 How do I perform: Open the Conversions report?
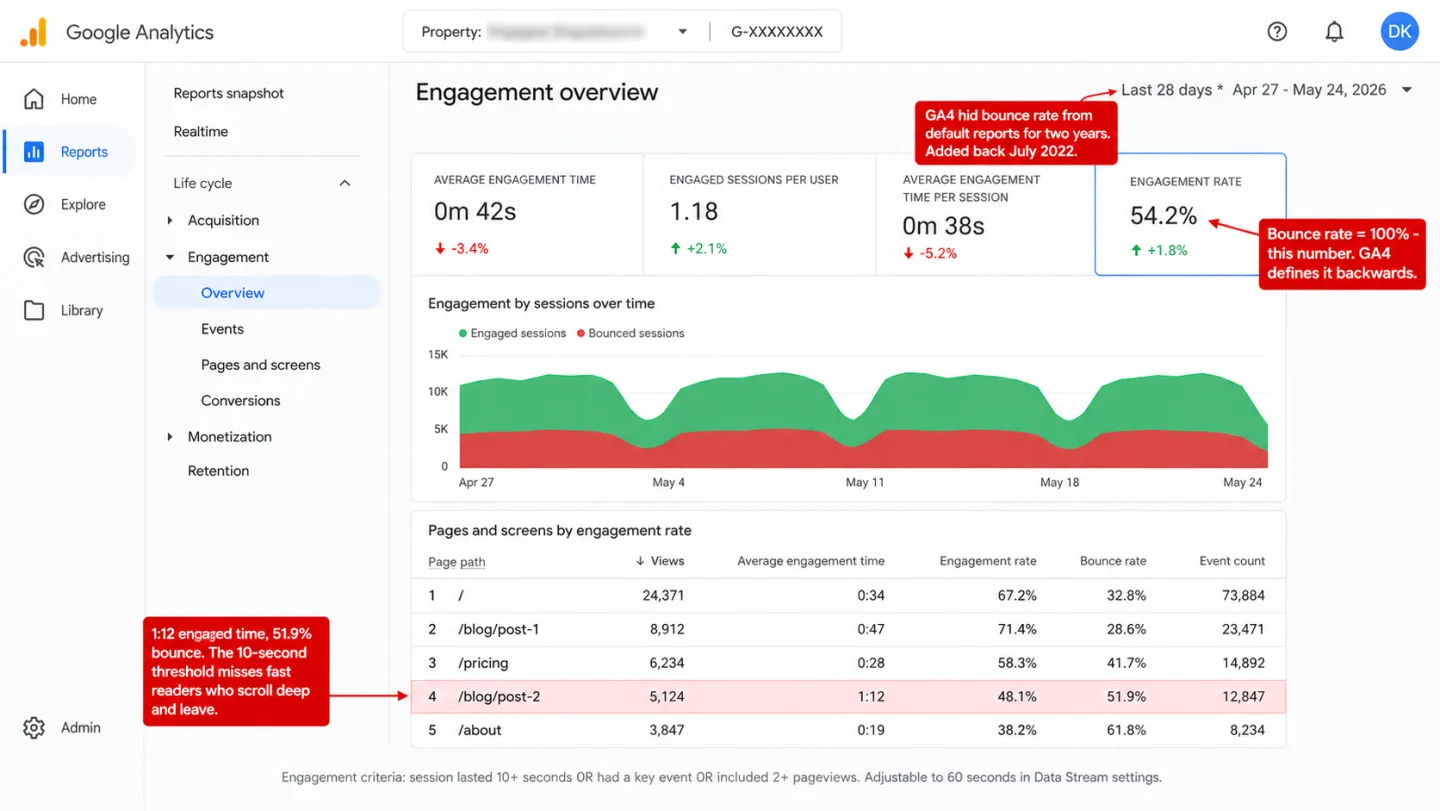coord(241,400)
